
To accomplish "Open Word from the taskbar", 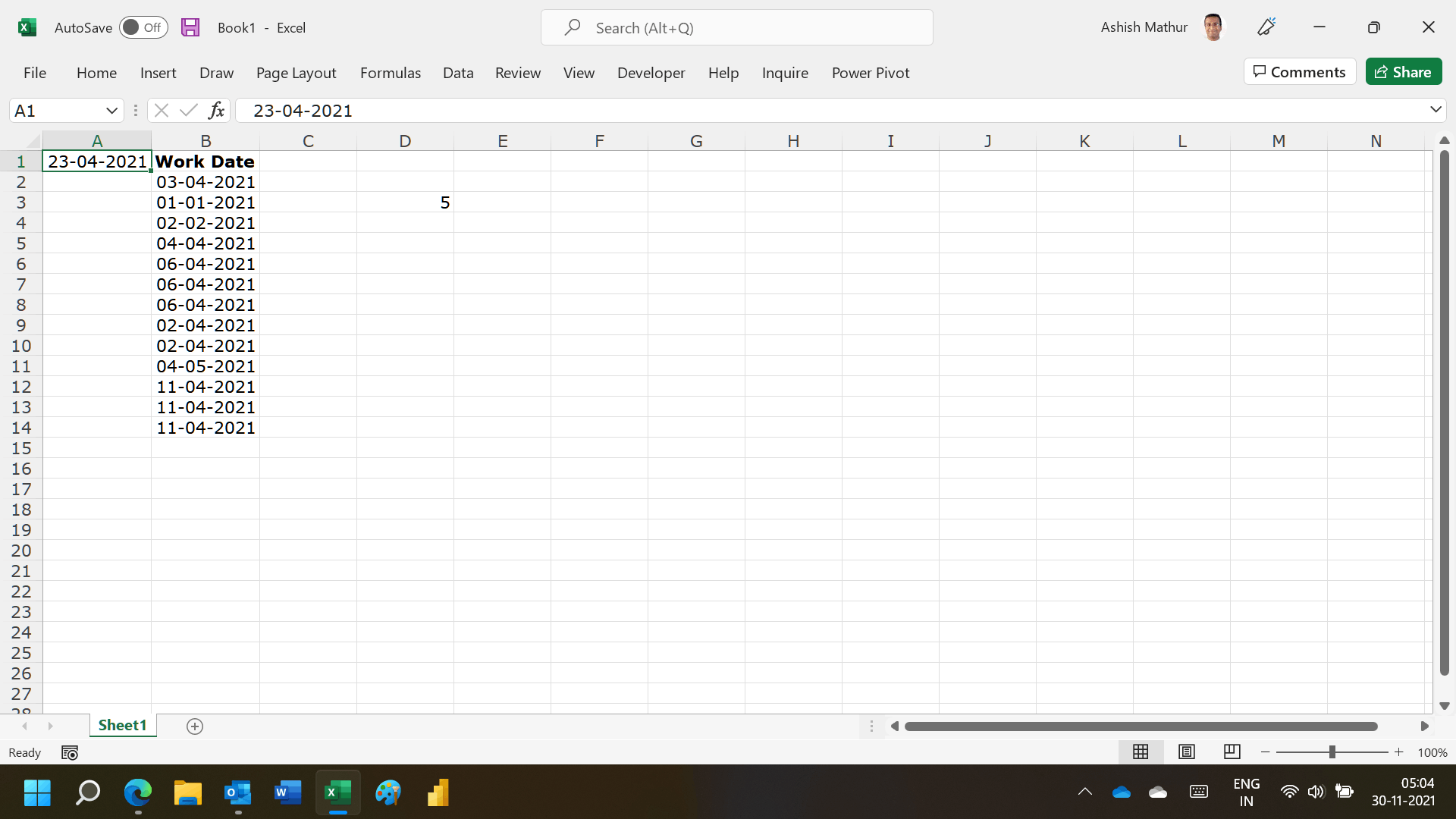I will click(x=287, y=792).
